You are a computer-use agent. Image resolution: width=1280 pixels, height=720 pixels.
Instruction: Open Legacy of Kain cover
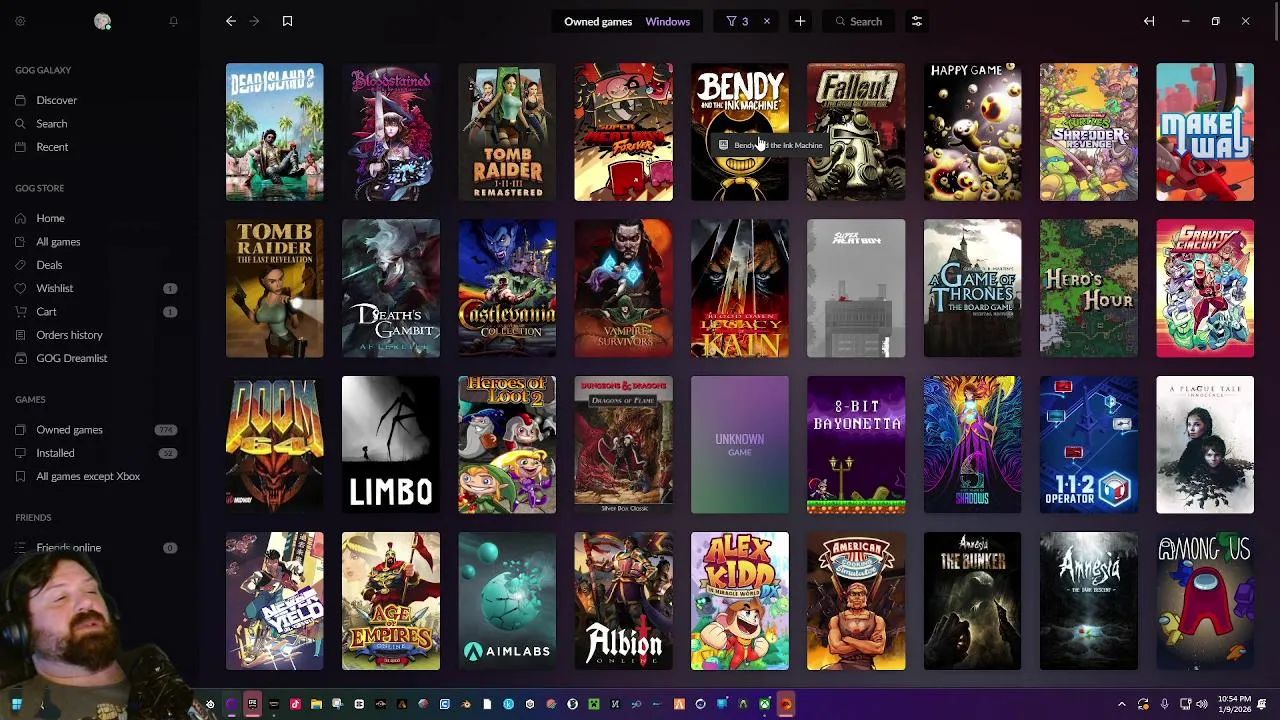coord(740,288)
